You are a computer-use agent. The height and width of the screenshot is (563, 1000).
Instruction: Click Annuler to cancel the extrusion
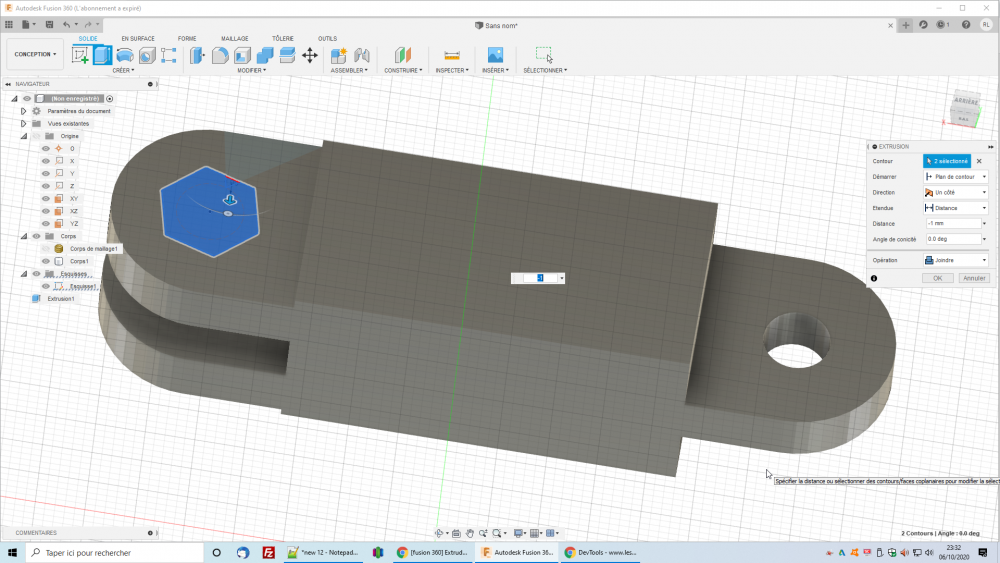[x=974, y=278]
